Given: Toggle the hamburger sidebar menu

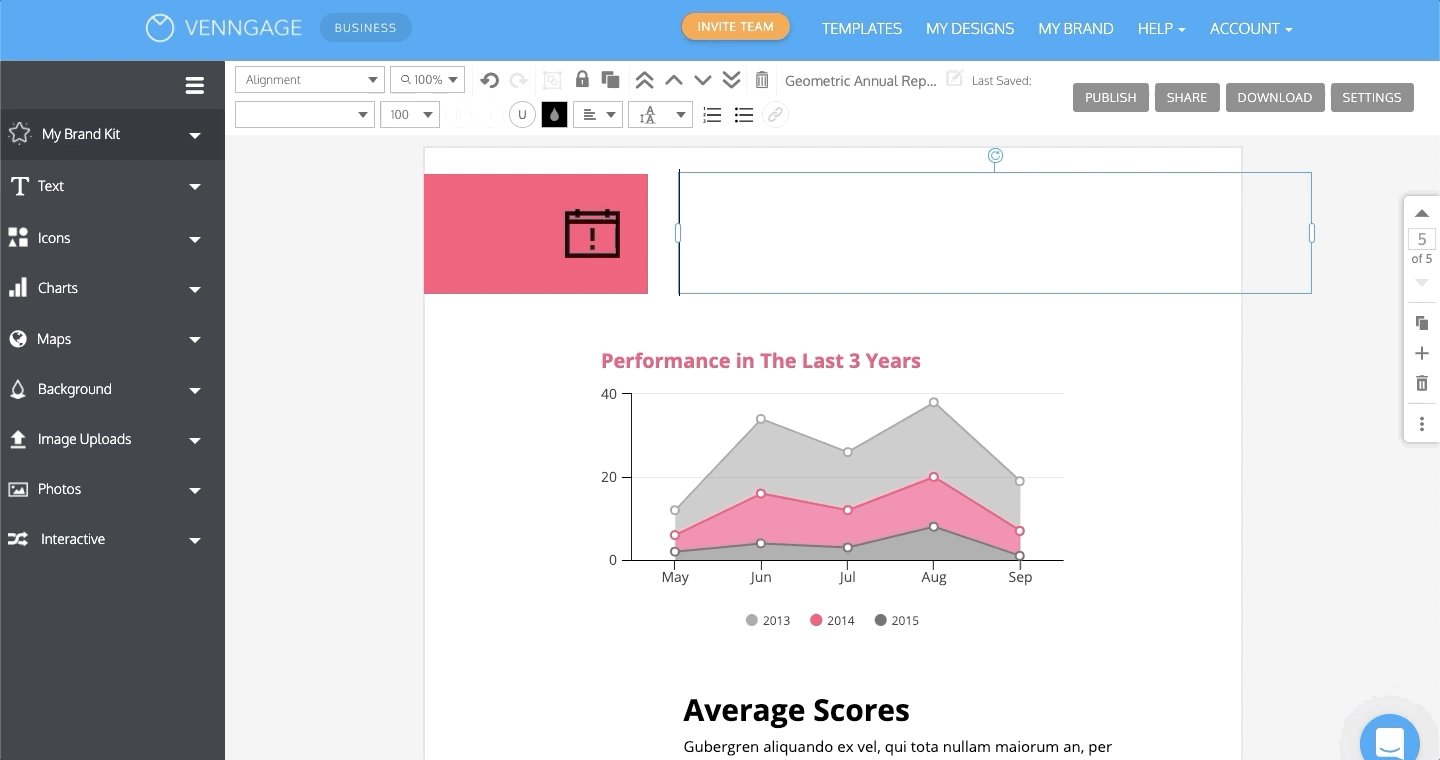Looking at the screenshot, I should [x=195, y=86].
